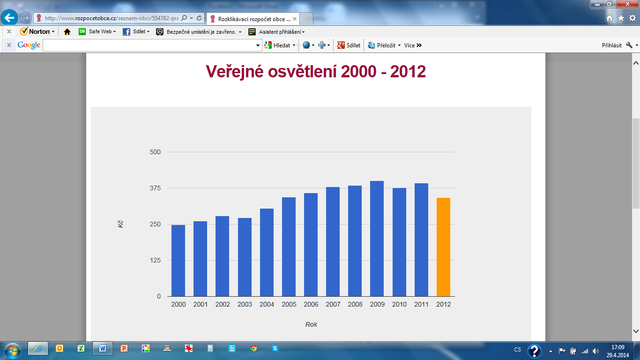The height and width of the screenshot is (360, 640).
Task: Click the volume speaker tray icon
Action: click(596, 351)
